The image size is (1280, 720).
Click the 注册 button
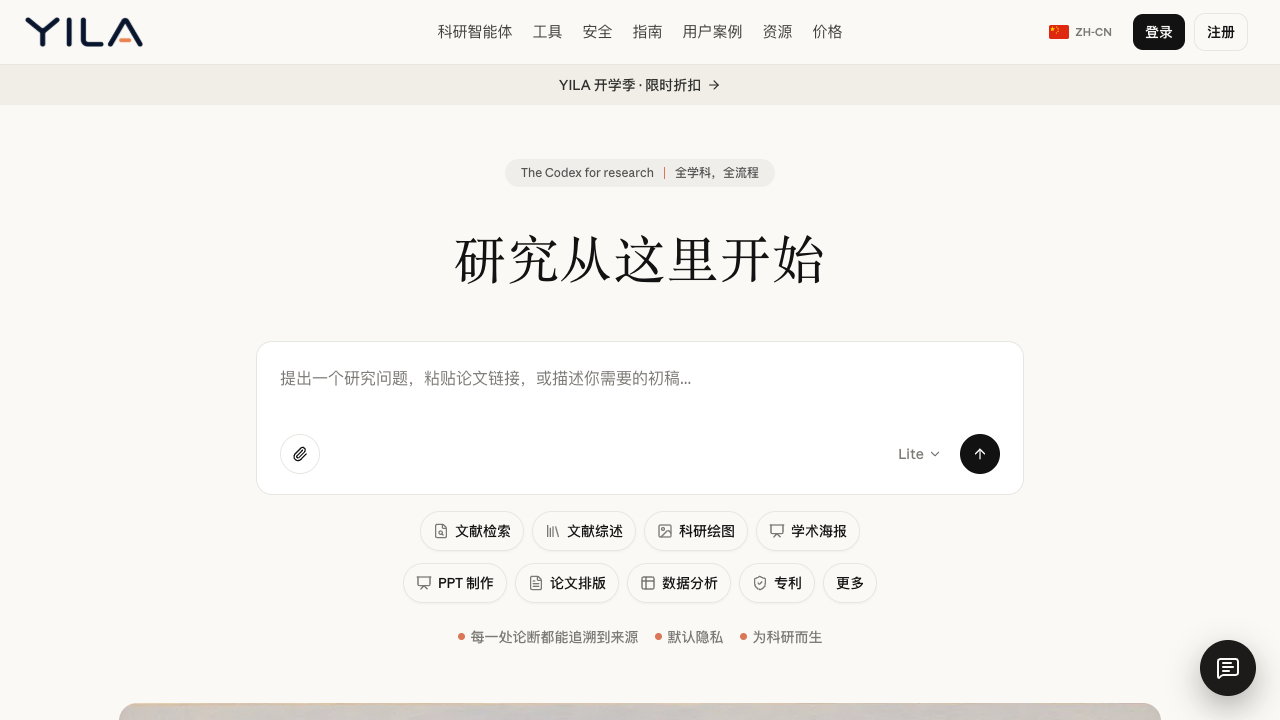point(1221,32)
